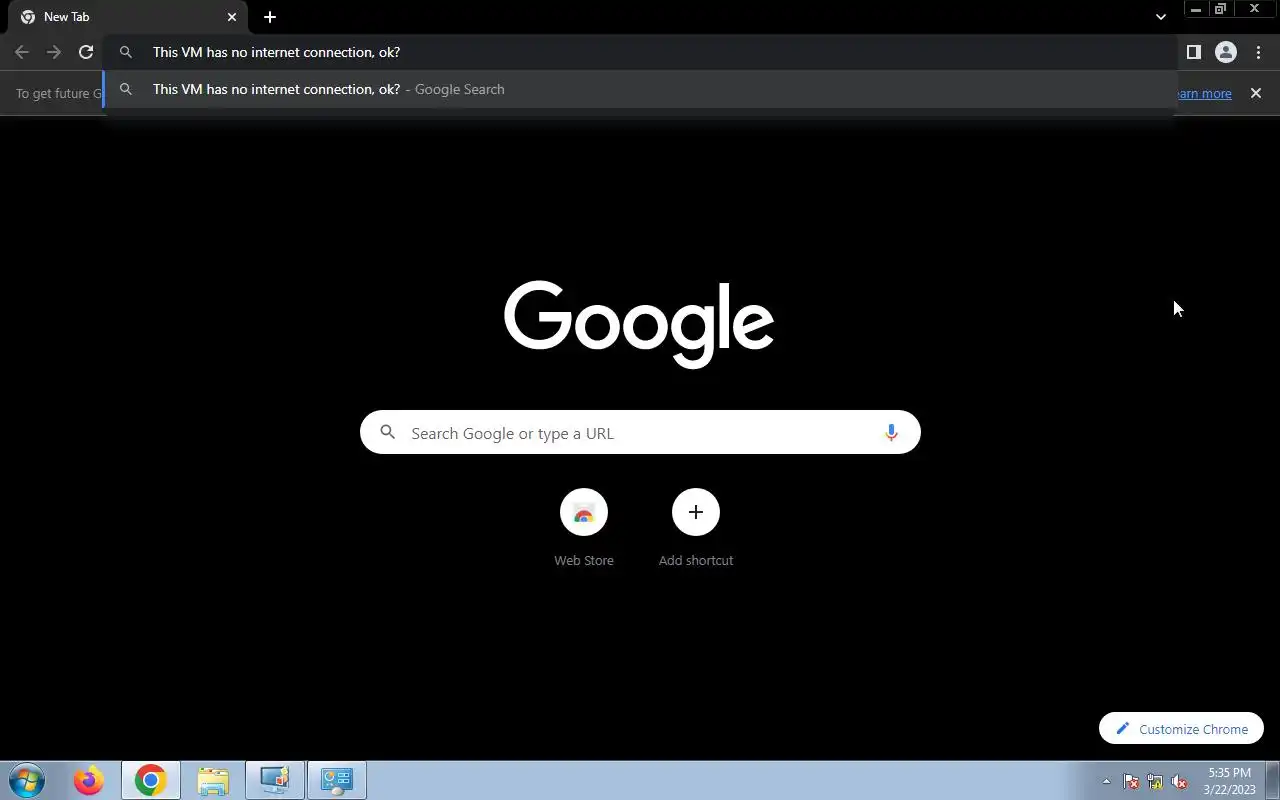Open Customize Chrome
1280x800 pixels.
click(1181, 728)
